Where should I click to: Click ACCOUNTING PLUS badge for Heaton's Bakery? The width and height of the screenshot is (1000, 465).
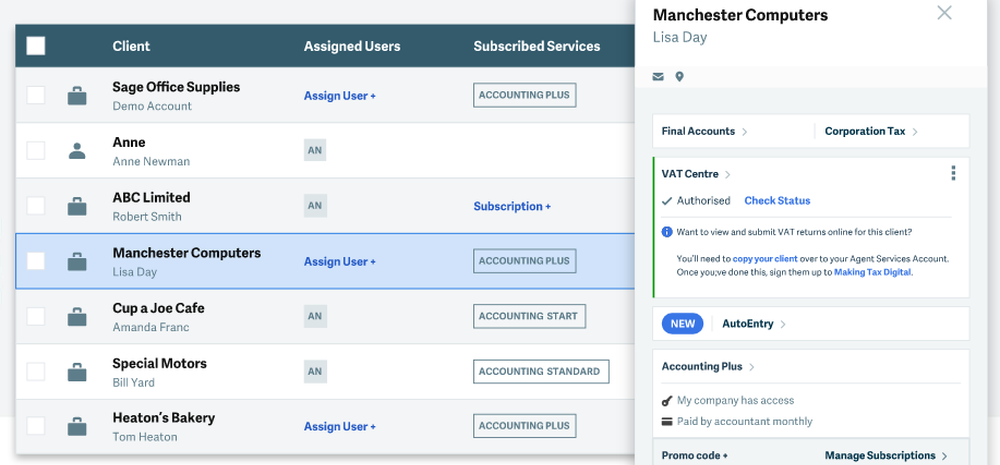(524, 426)
